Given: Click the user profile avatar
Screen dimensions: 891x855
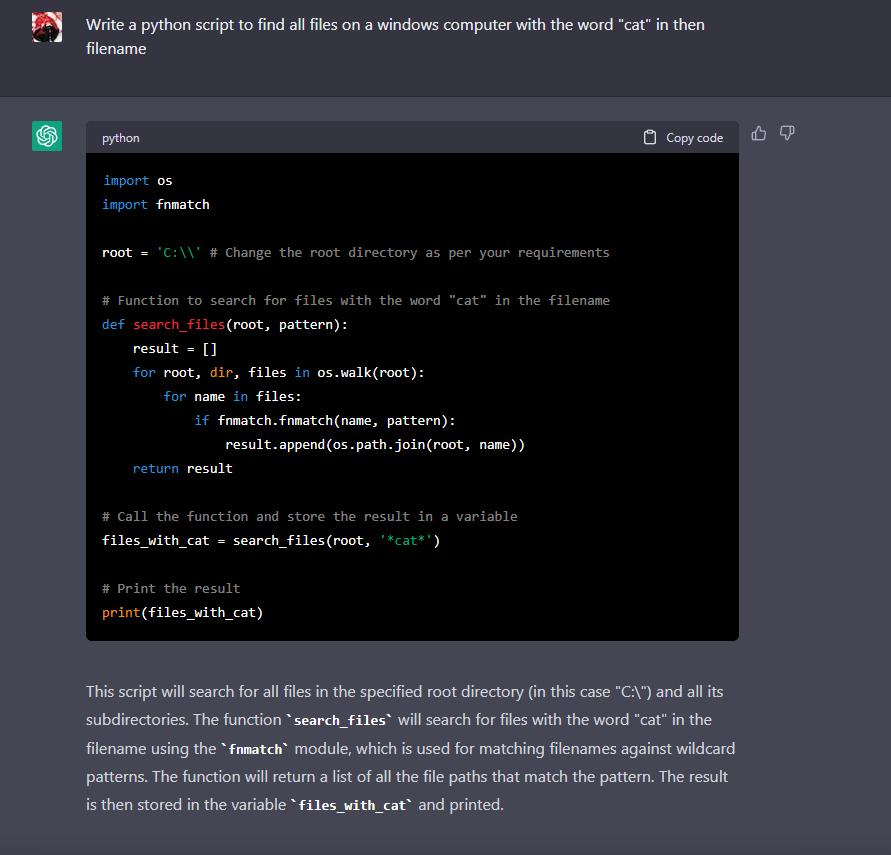Looking at the screenshot, I should pyautogui.click(x=47, y=27).
